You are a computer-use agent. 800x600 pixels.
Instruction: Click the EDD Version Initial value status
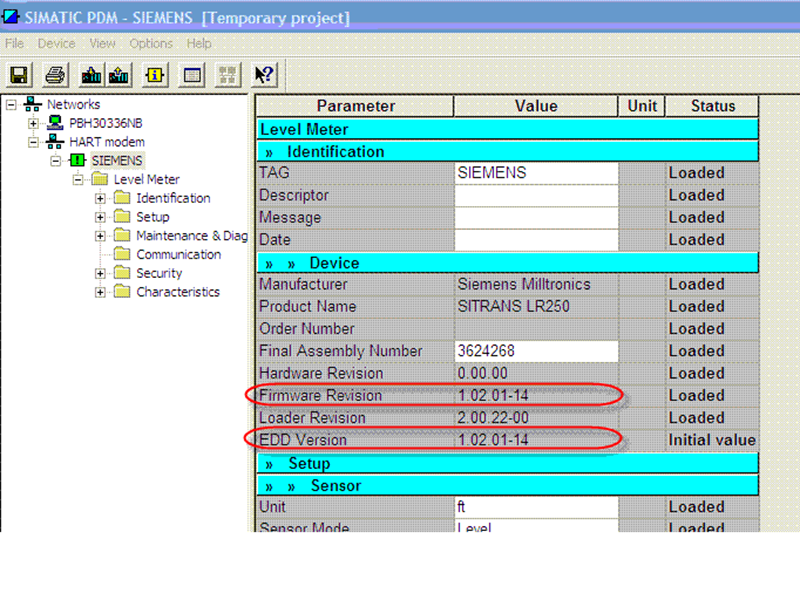click(x=712, y=440)
